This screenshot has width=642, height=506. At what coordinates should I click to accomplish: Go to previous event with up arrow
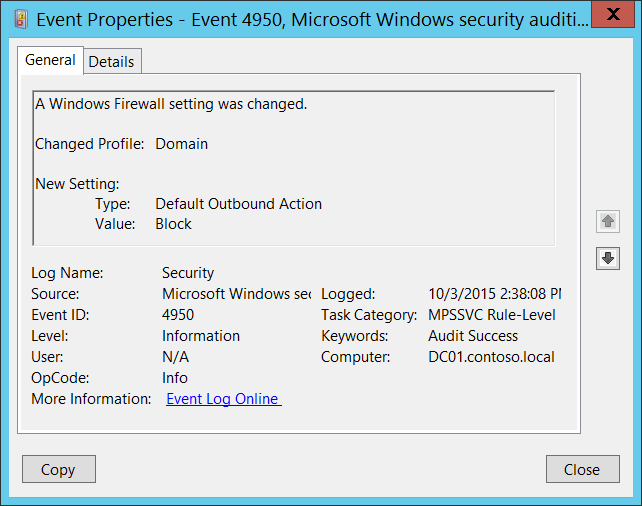607,222
